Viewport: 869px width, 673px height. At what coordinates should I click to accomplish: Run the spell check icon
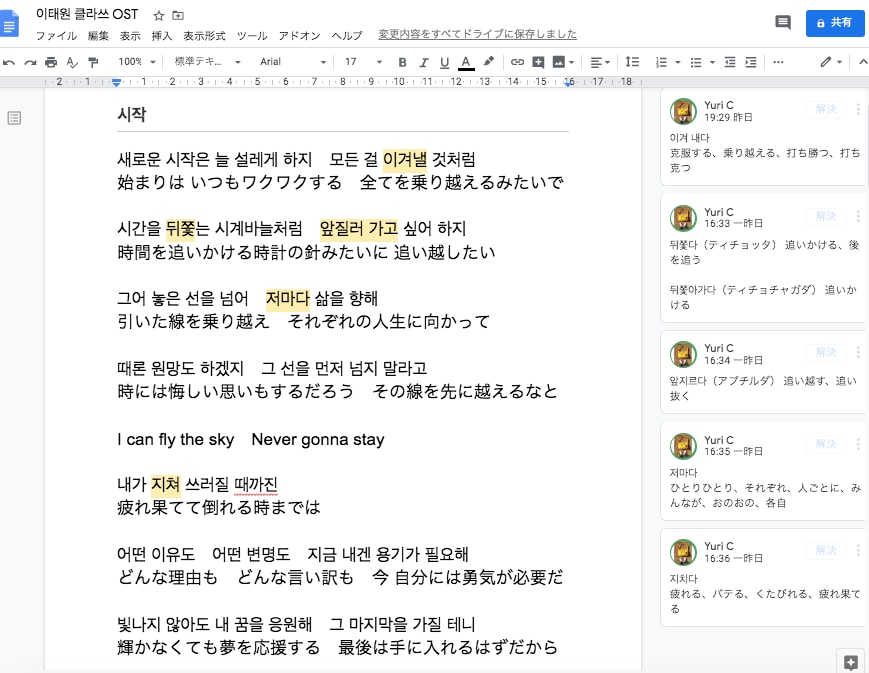(72, 62)
